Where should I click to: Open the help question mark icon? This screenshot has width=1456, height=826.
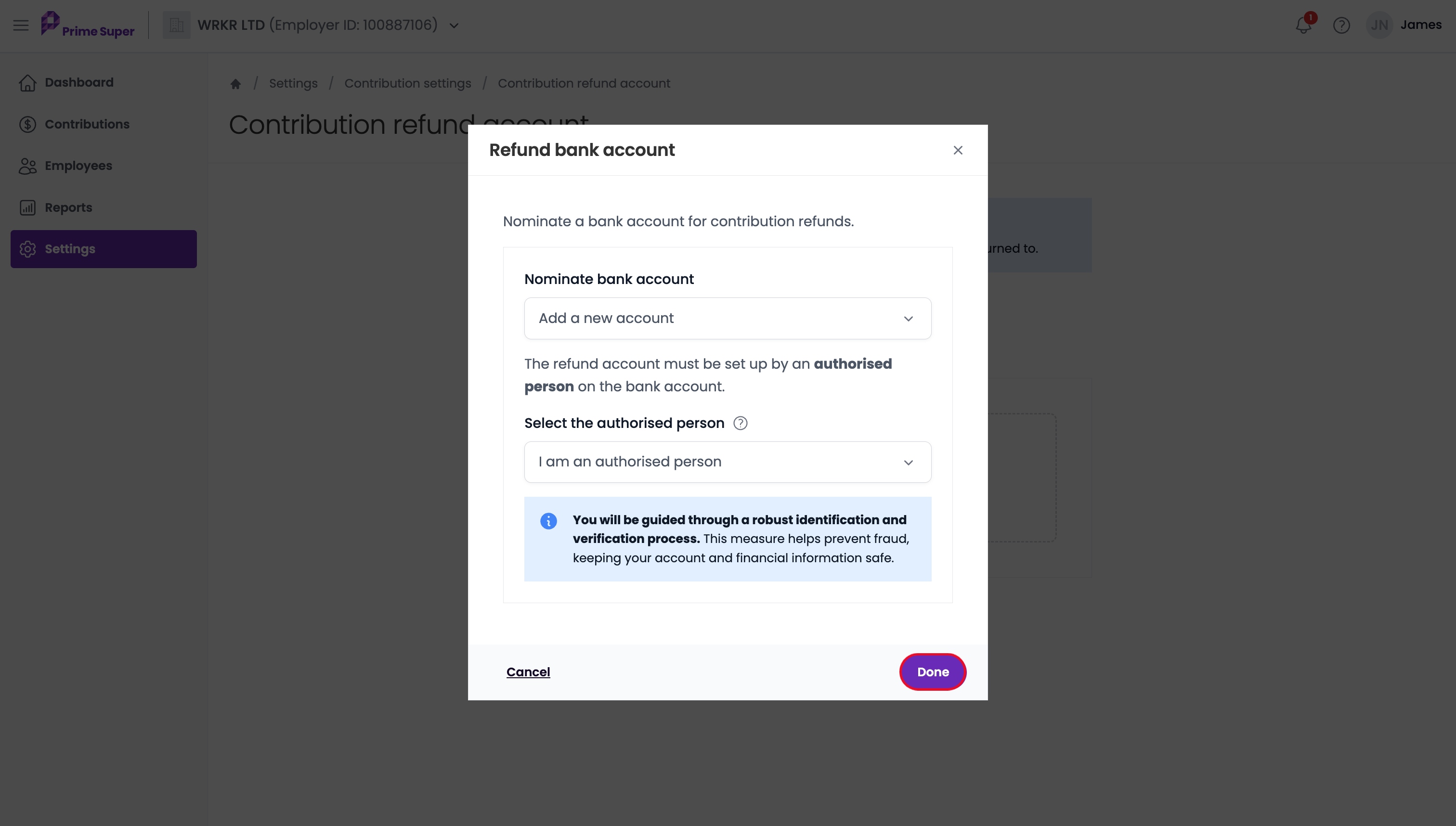[x=1341, y=25]
